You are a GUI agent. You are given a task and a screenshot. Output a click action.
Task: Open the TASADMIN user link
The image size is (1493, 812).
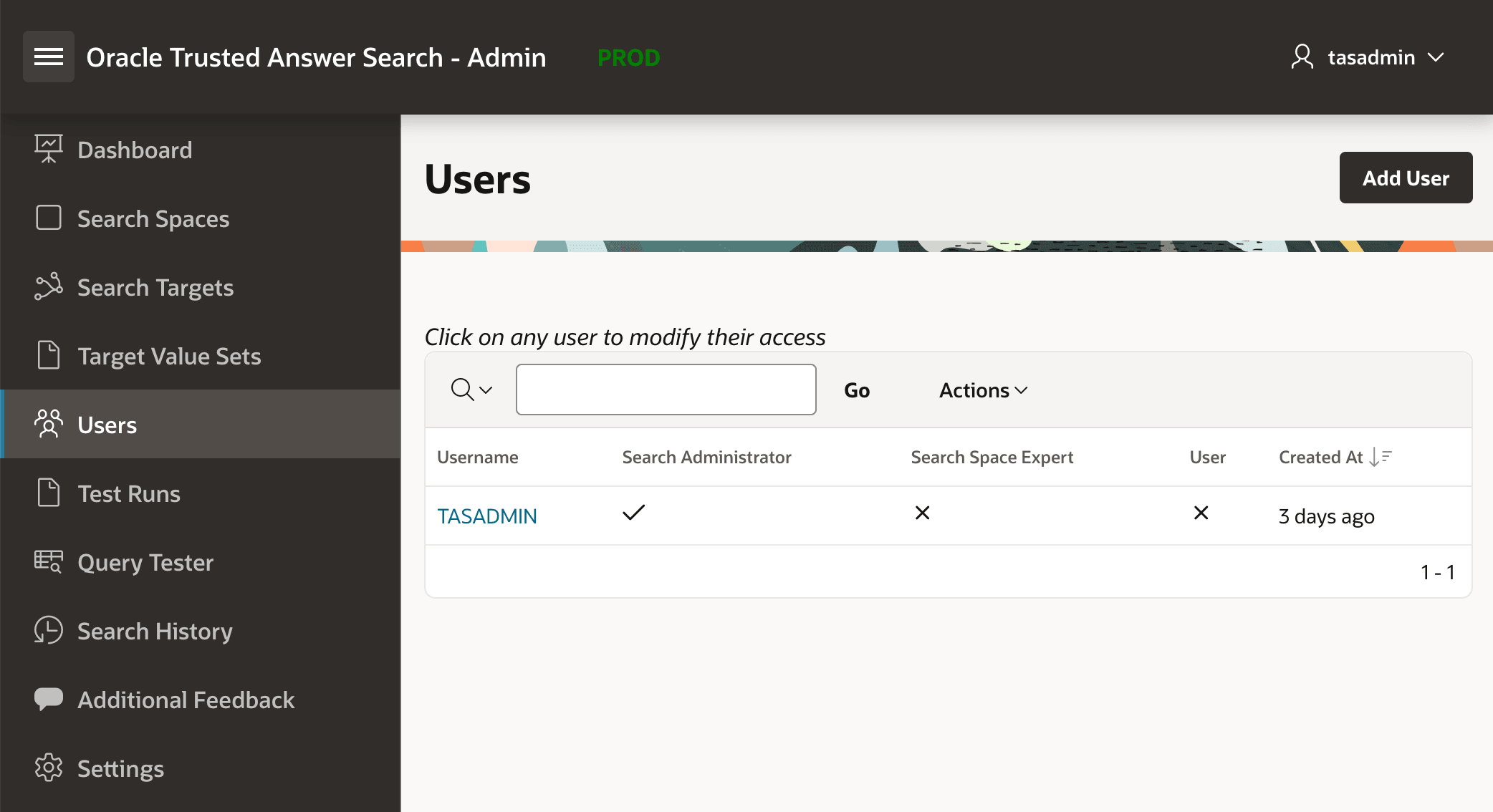click(x=487, y=516)
